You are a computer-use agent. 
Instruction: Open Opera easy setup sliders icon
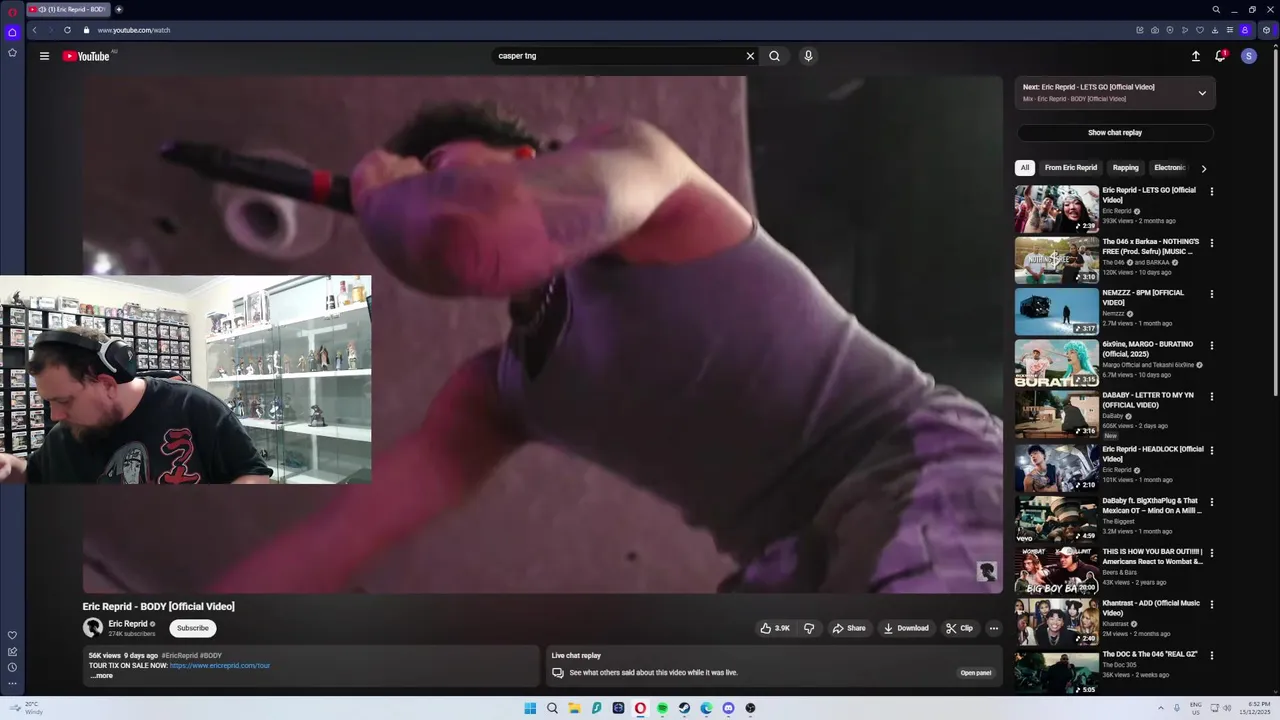(x=1230, y=30)
